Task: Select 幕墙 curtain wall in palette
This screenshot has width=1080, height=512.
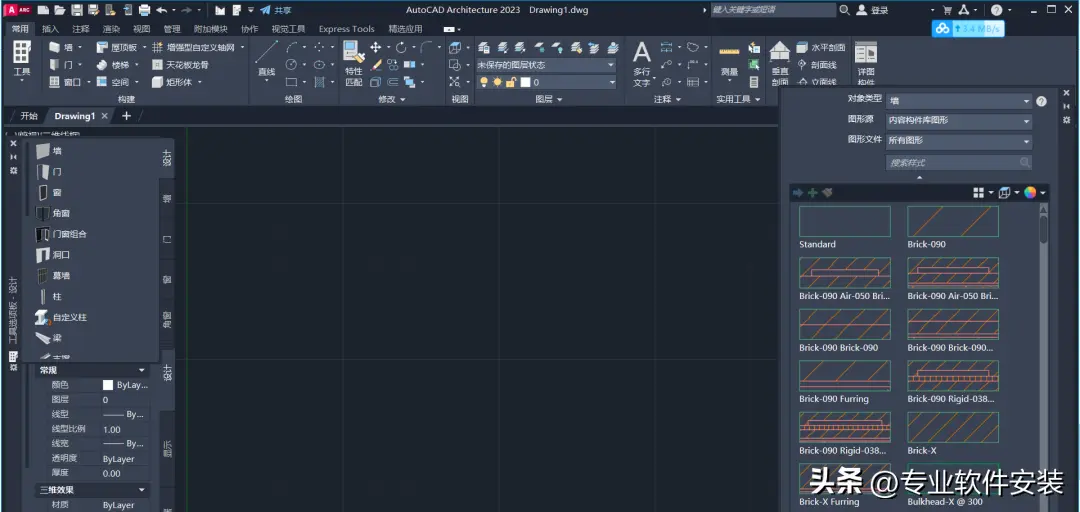Action: click(52, 275)
